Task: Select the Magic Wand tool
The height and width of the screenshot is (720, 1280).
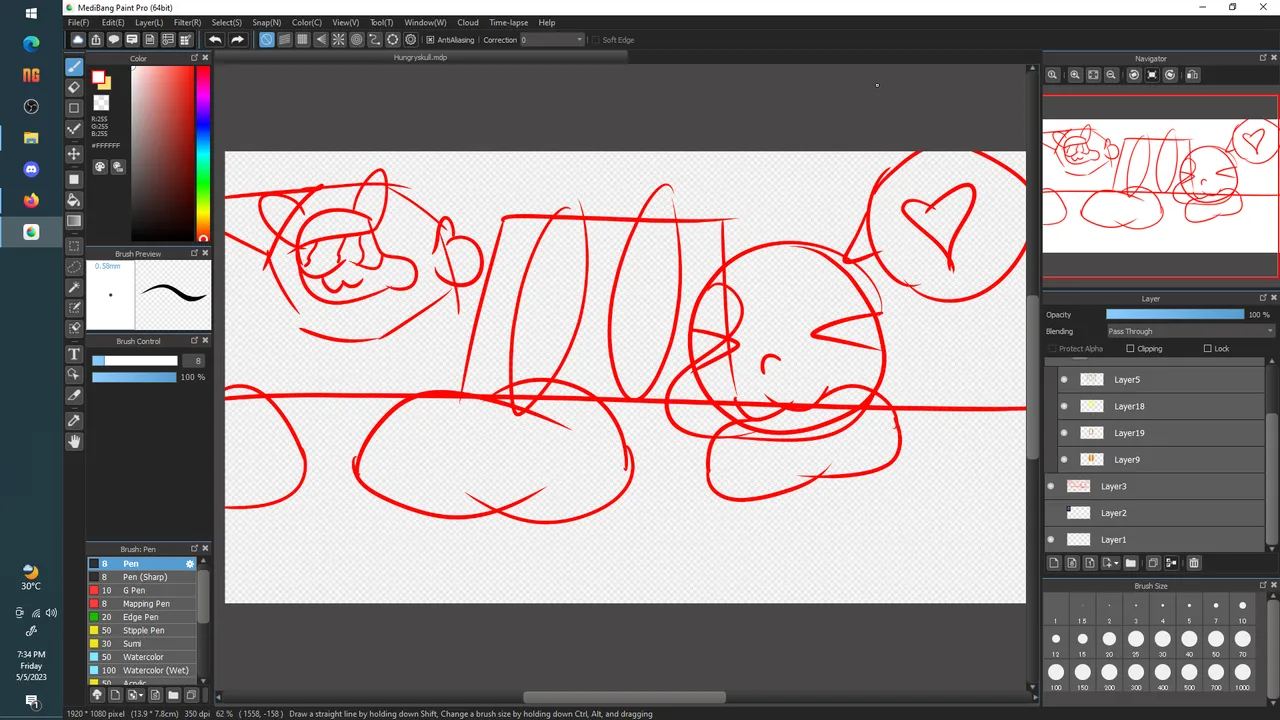Action: (x=74, y=288)
